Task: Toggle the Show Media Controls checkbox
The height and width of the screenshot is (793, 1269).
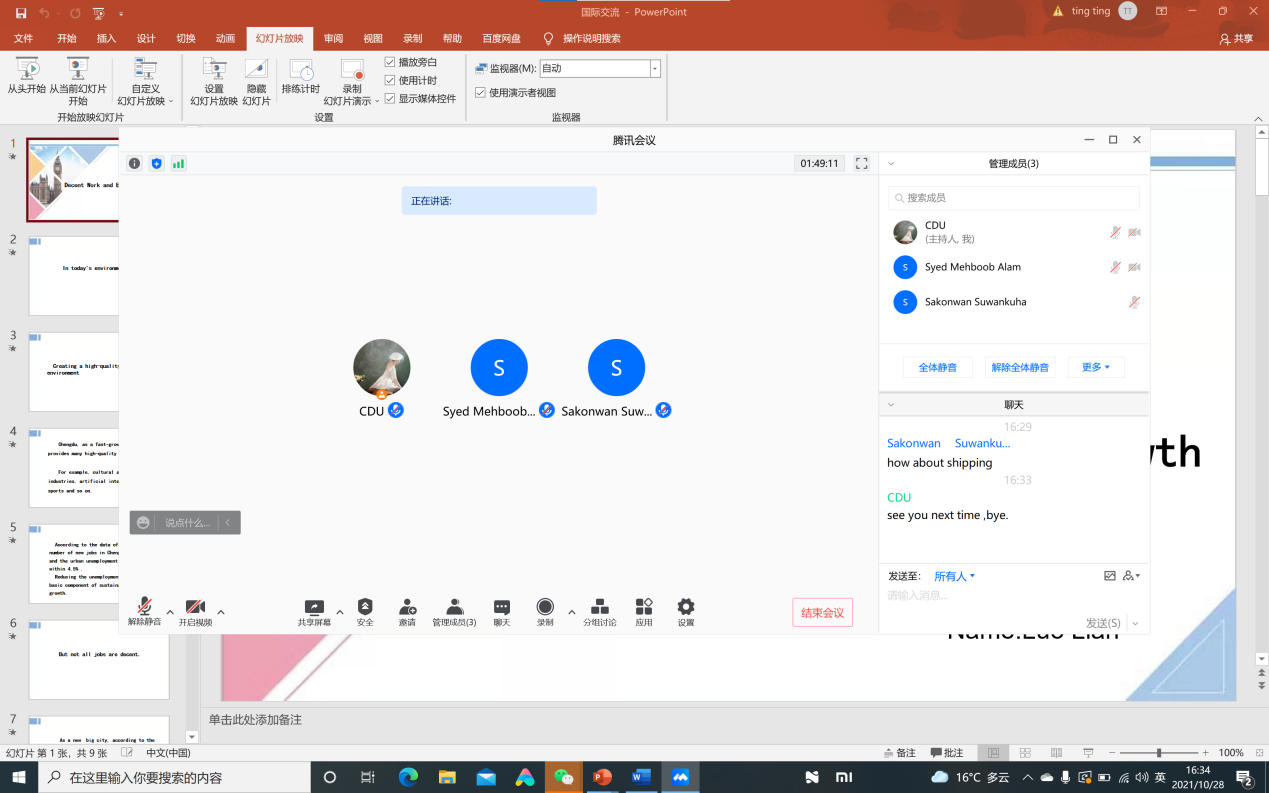Action: 390,98
